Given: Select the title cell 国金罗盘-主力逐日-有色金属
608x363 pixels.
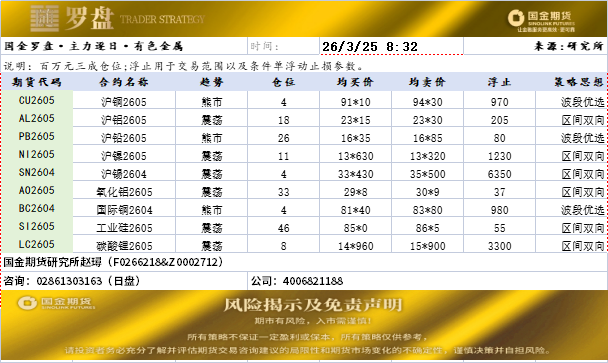Looking at the screenshot, I should [124, 46].
